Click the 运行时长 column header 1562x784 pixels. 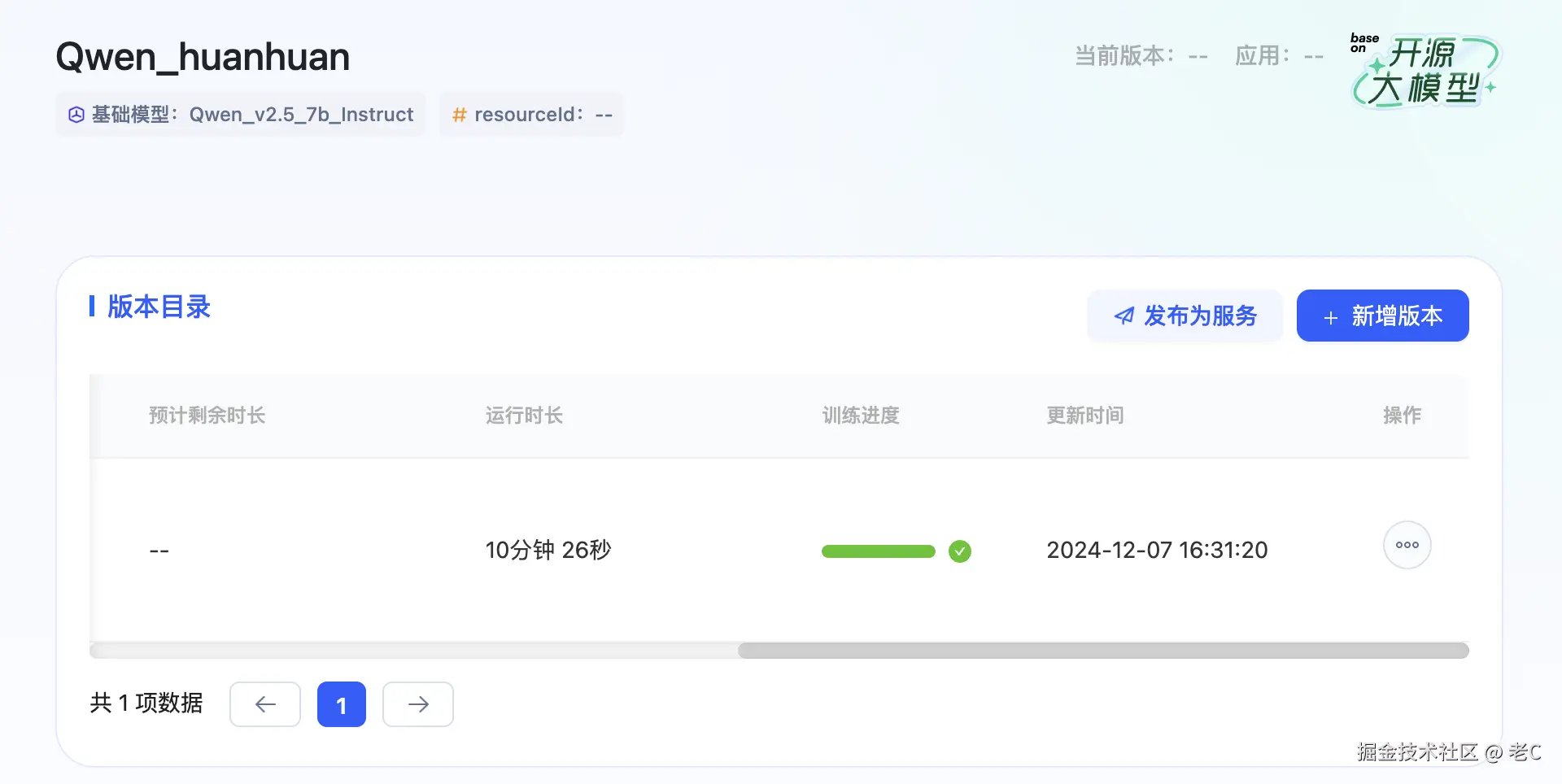524,416
